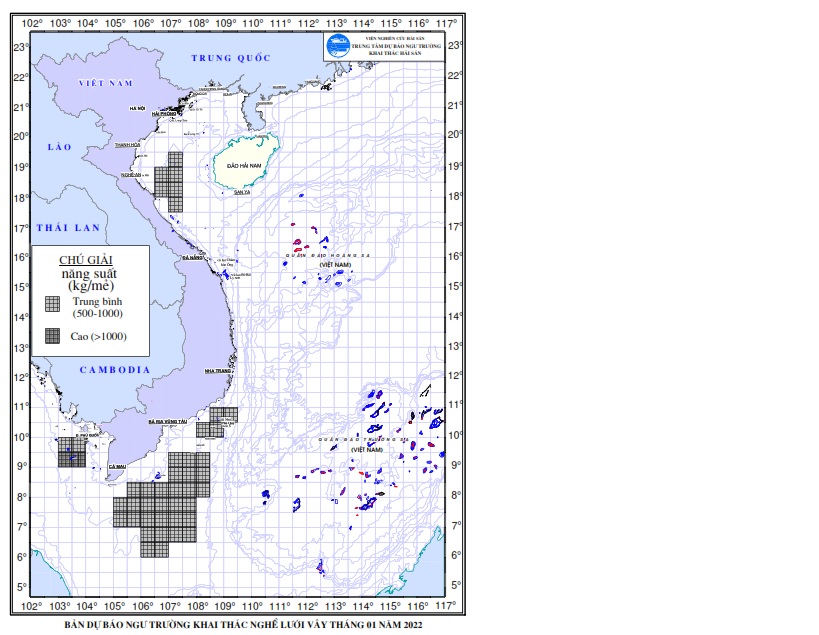Viewport: 819px width, 635px height.
Task: Click the THANH HÓA label
Action: (x=127, y=145)
